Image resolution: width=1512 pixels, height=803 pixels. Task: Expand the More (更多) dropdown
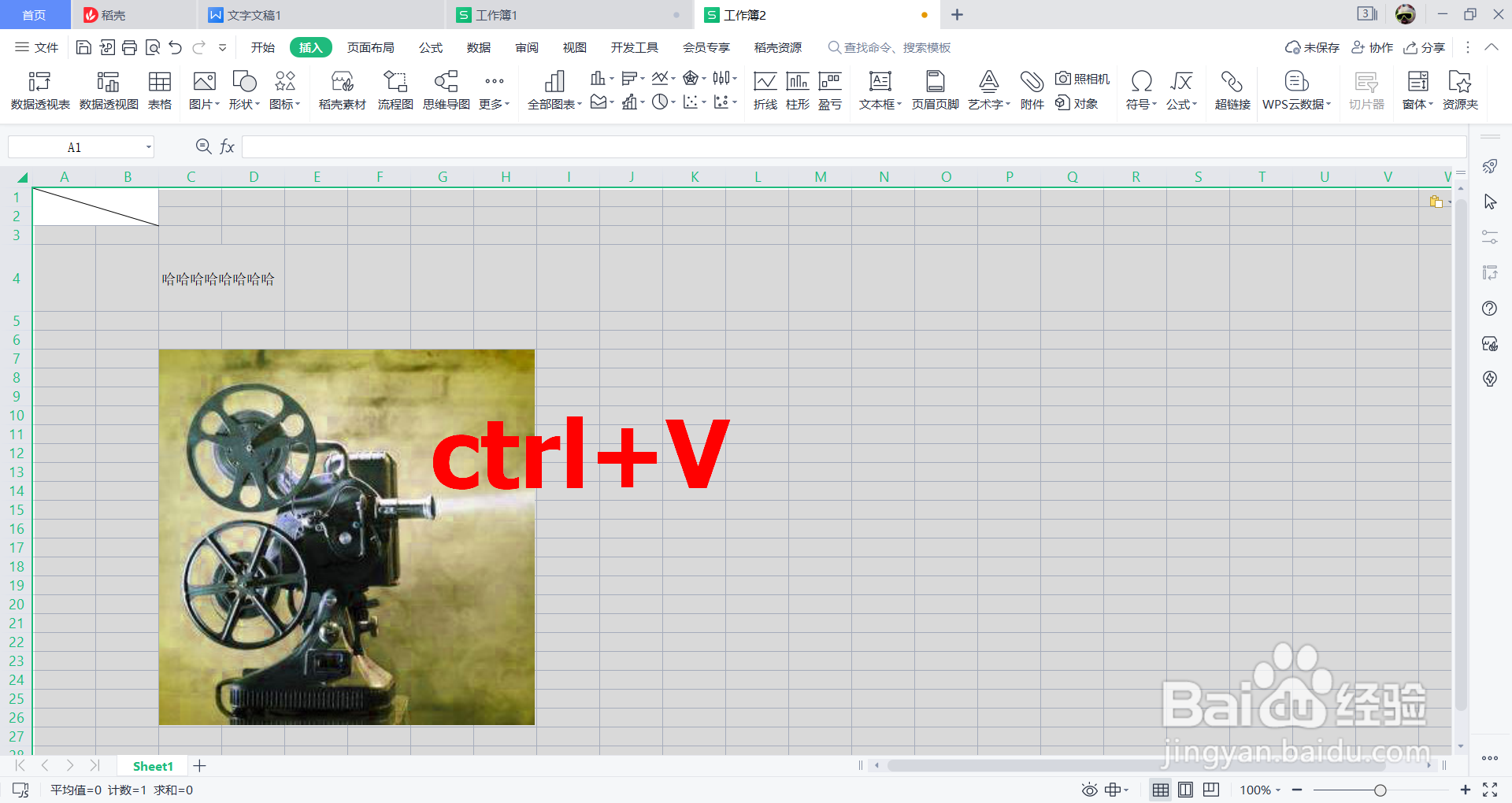(x=494, y=90)
